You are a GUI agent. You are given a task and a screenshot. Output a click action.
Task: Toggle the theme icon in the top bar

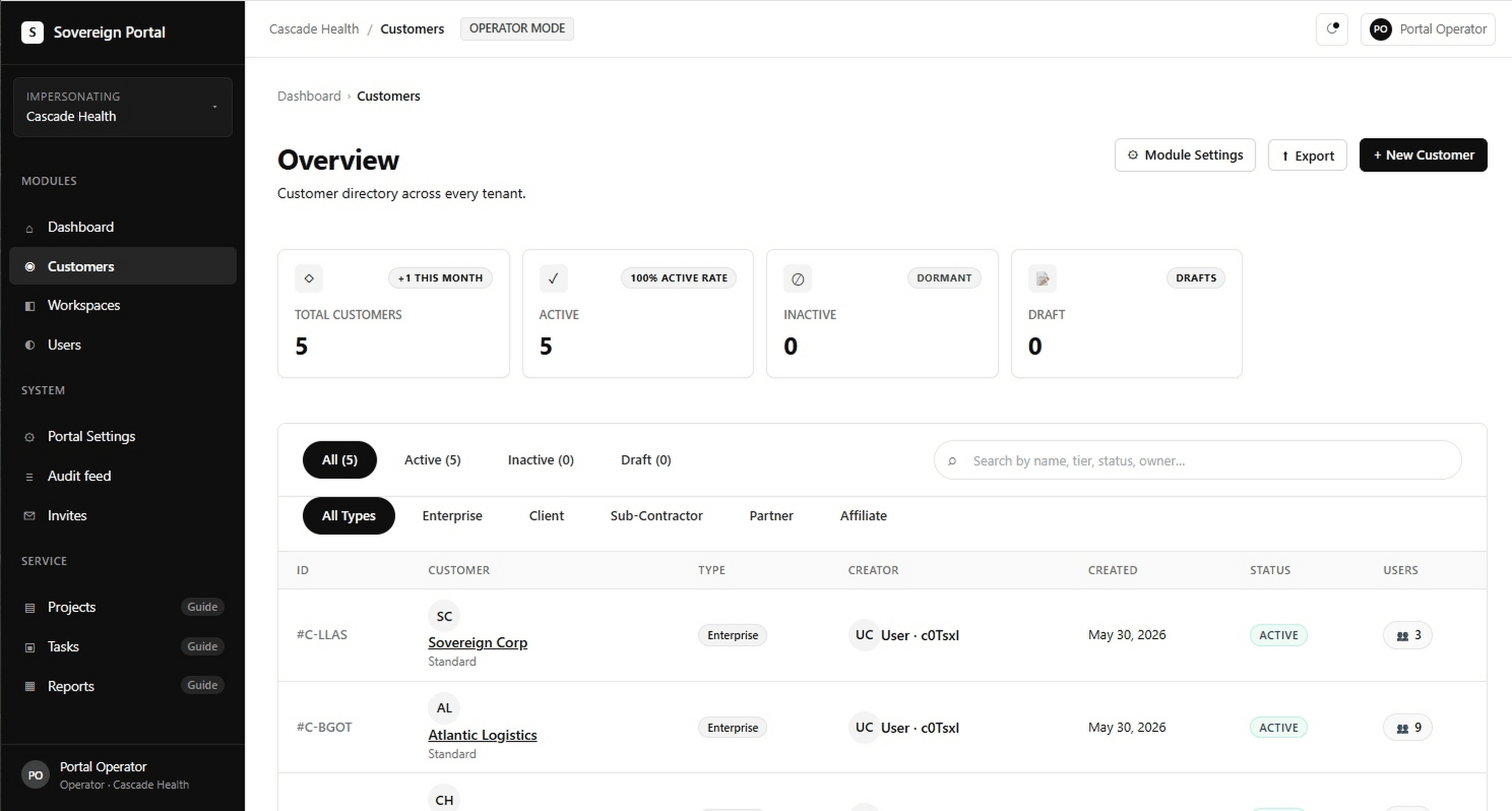click(x=1332, y=29)
